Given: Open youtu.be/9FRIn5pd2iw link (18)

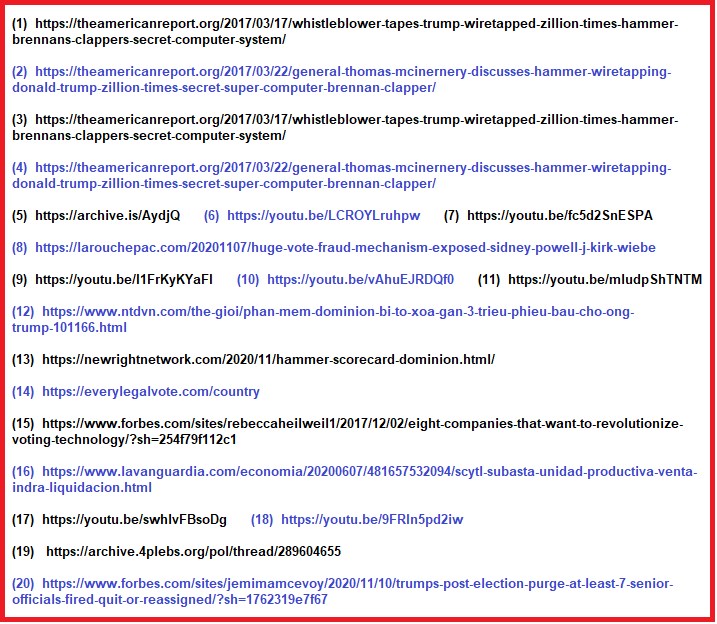Looking at the screenshot, I should (x=372, y=519).
